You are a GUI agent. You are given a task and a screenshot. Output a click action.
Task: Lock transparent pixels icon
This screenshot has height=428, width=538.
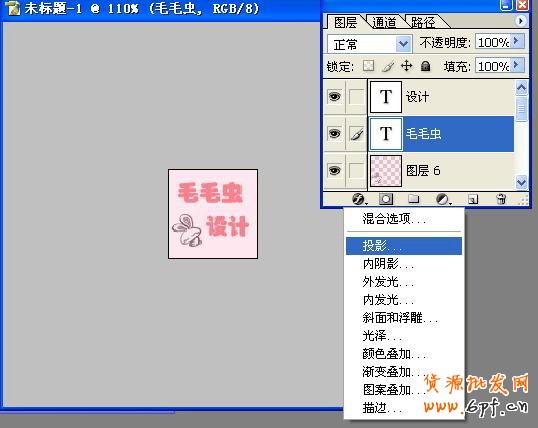click(369, 66)
